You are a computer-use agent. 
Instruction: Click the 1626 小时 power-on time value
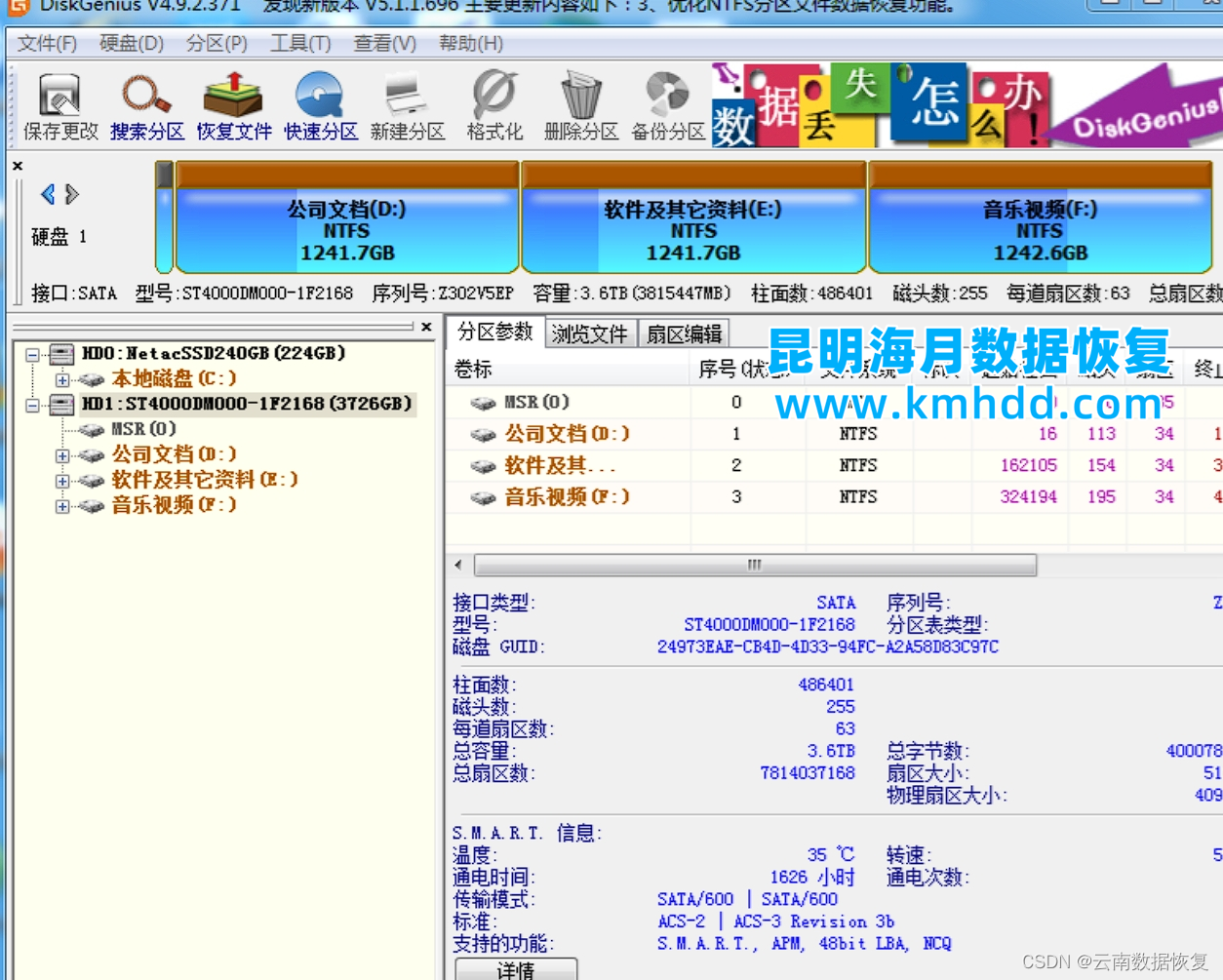pos(811,878)
